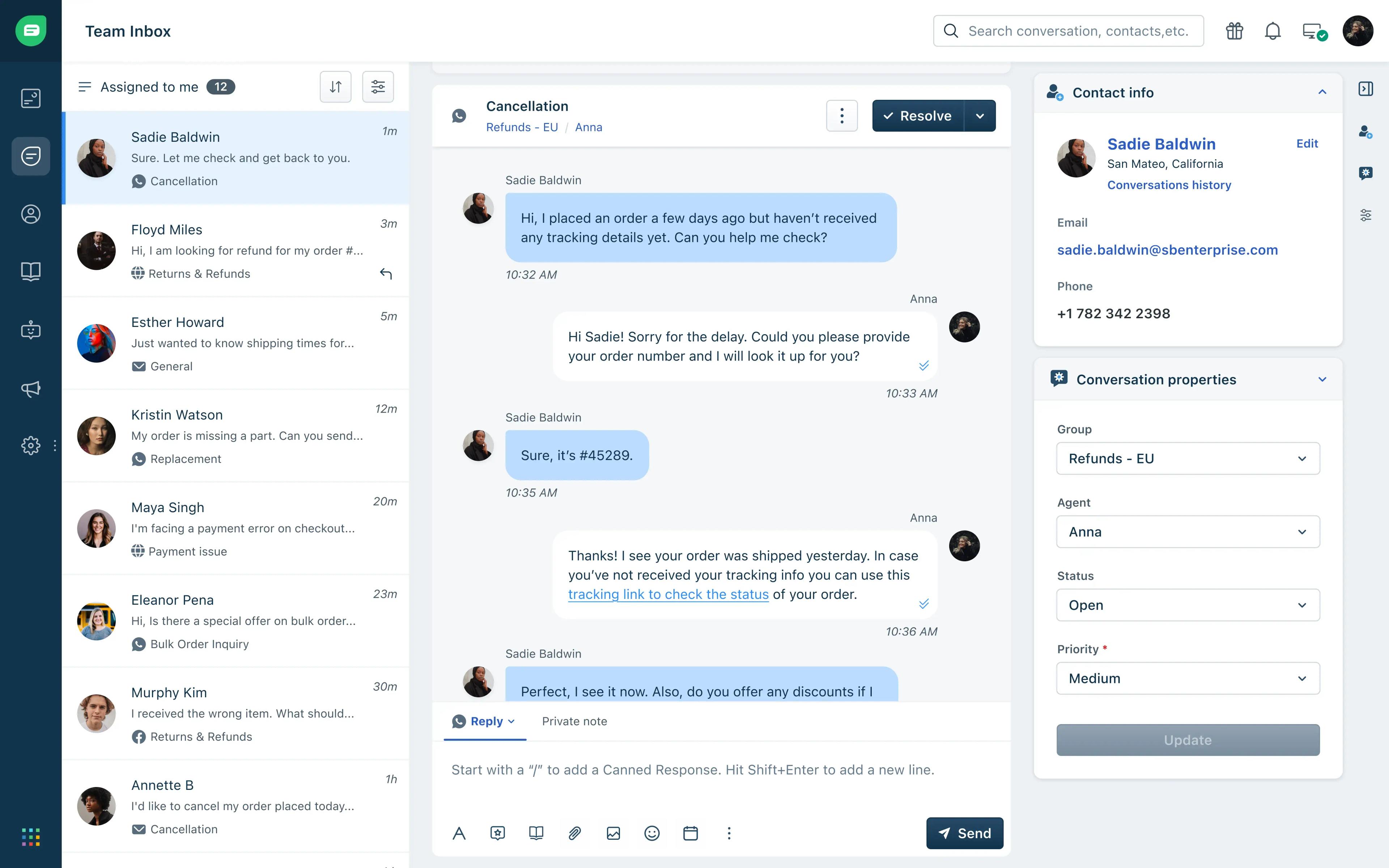Open Esther Howard shipping times conversation

click(236, 343)
